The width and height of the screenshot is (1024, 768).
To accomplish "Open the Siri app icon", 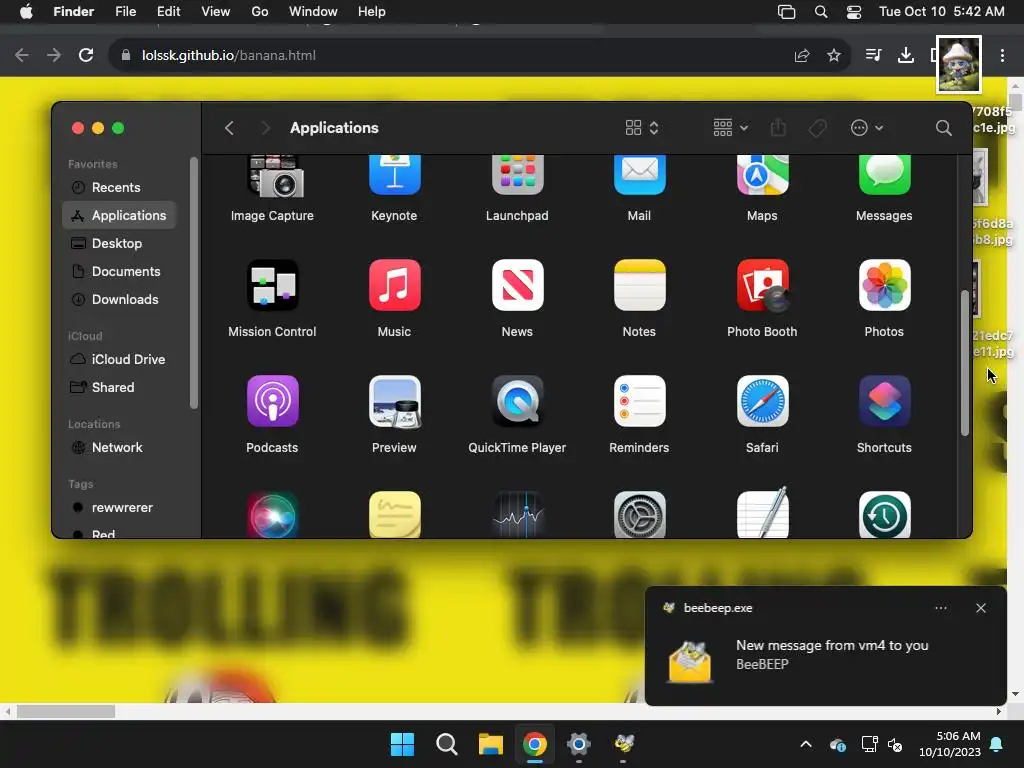I will point(272,515).
